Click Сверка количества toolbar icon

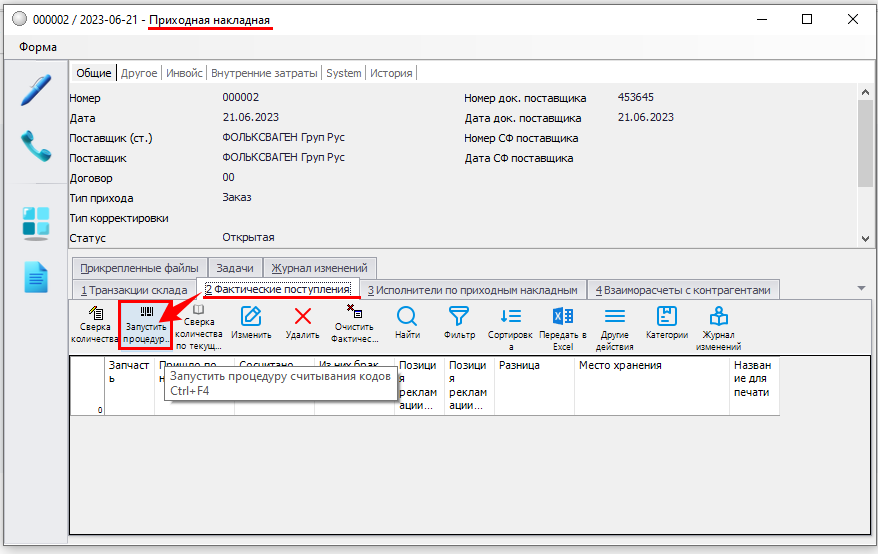(95, 326)
